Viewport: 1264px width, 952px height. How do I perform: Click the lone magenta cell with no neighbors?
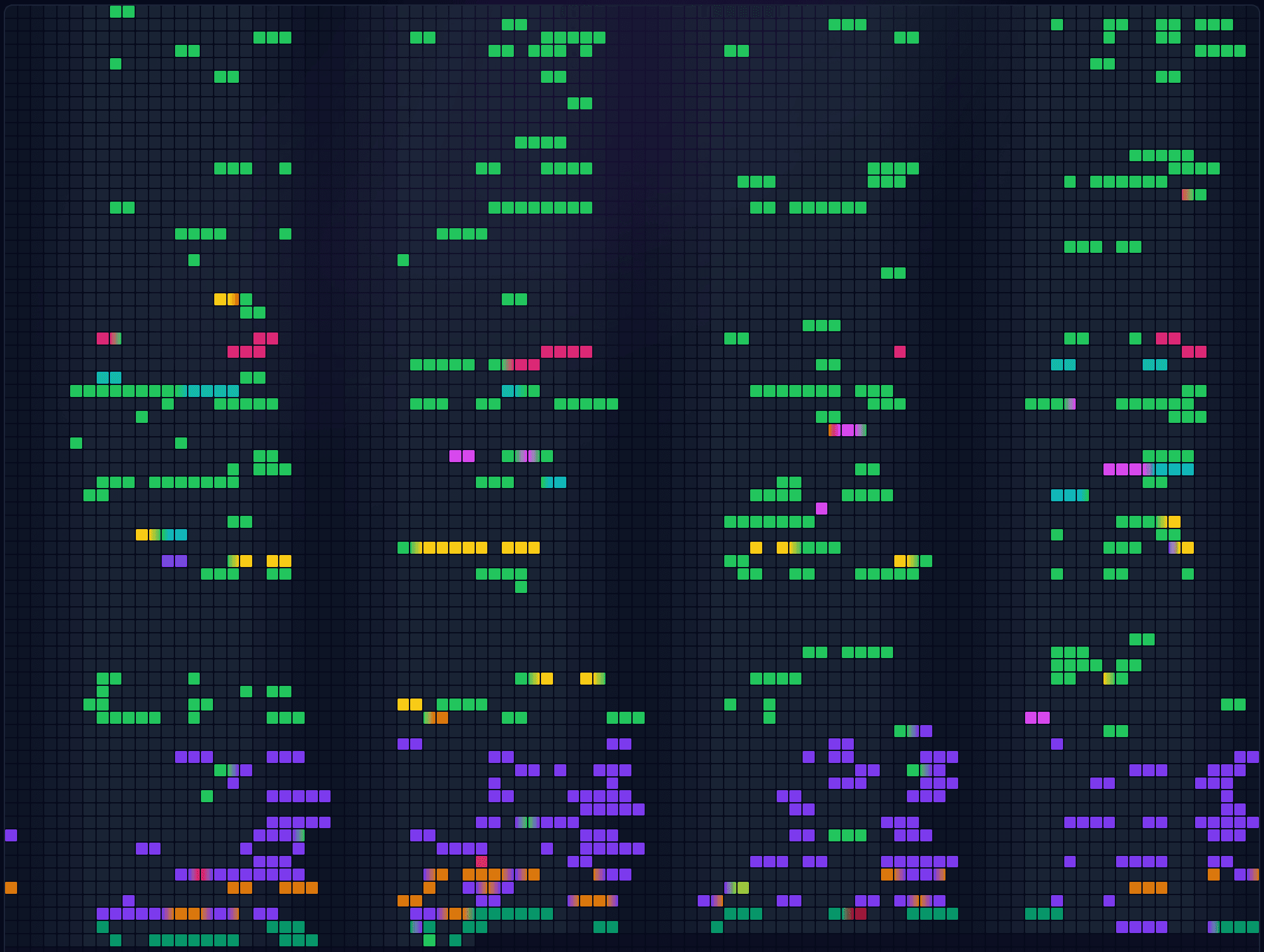click(x=822, y=508)
